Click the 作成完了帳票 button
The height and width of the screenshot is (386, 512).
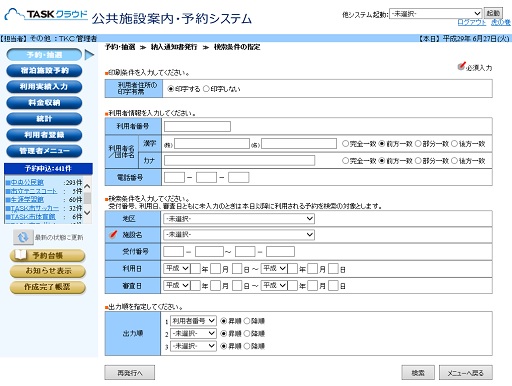[47, 287]
